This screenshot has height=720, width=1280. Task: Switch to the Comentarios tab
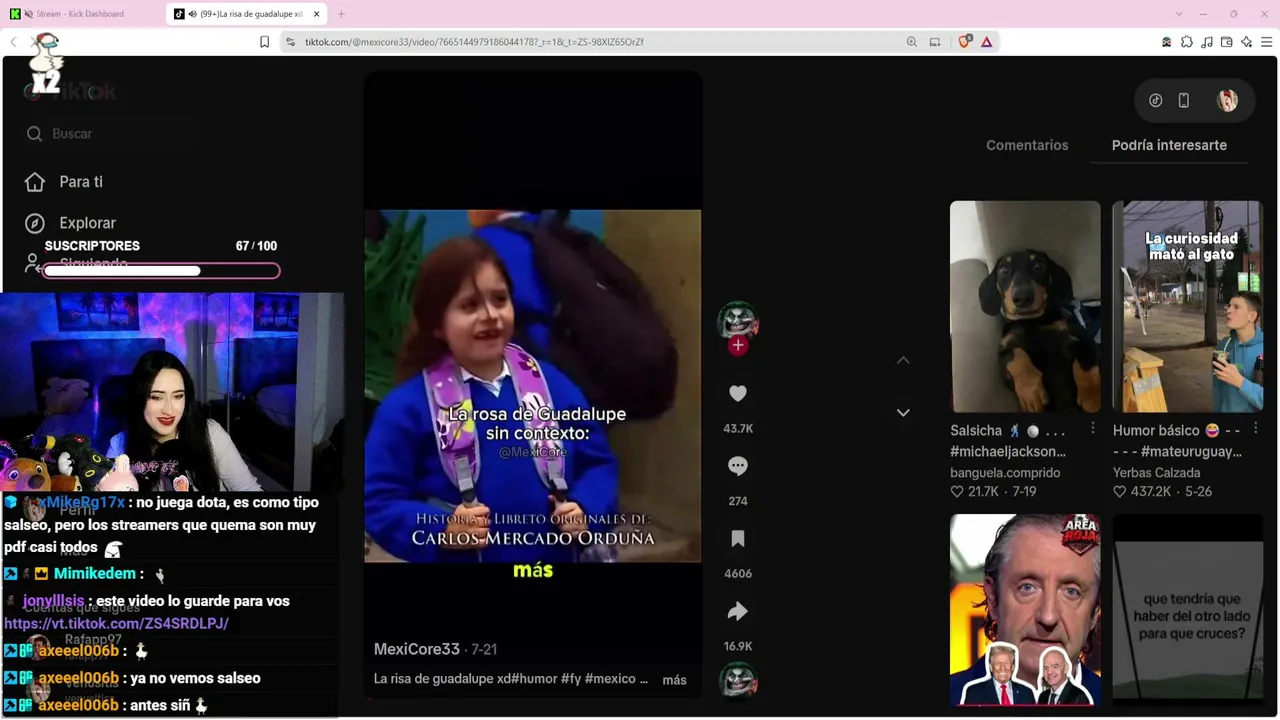pyautogui.click(x=1027, y=145)
